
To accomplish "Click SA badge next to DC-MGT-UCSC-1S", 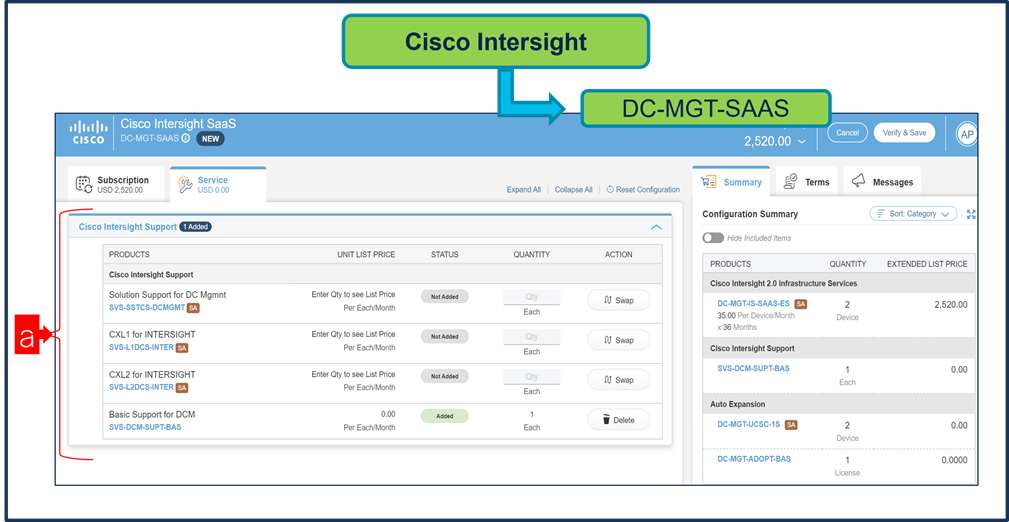I will click(x=791, y=425).
